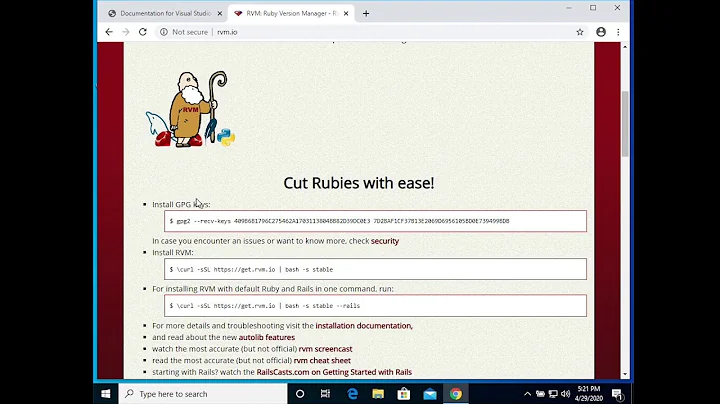Launch Microsoft Edge from the taskbar
This screenshot has height=404, width=720.
pos(352,394)
